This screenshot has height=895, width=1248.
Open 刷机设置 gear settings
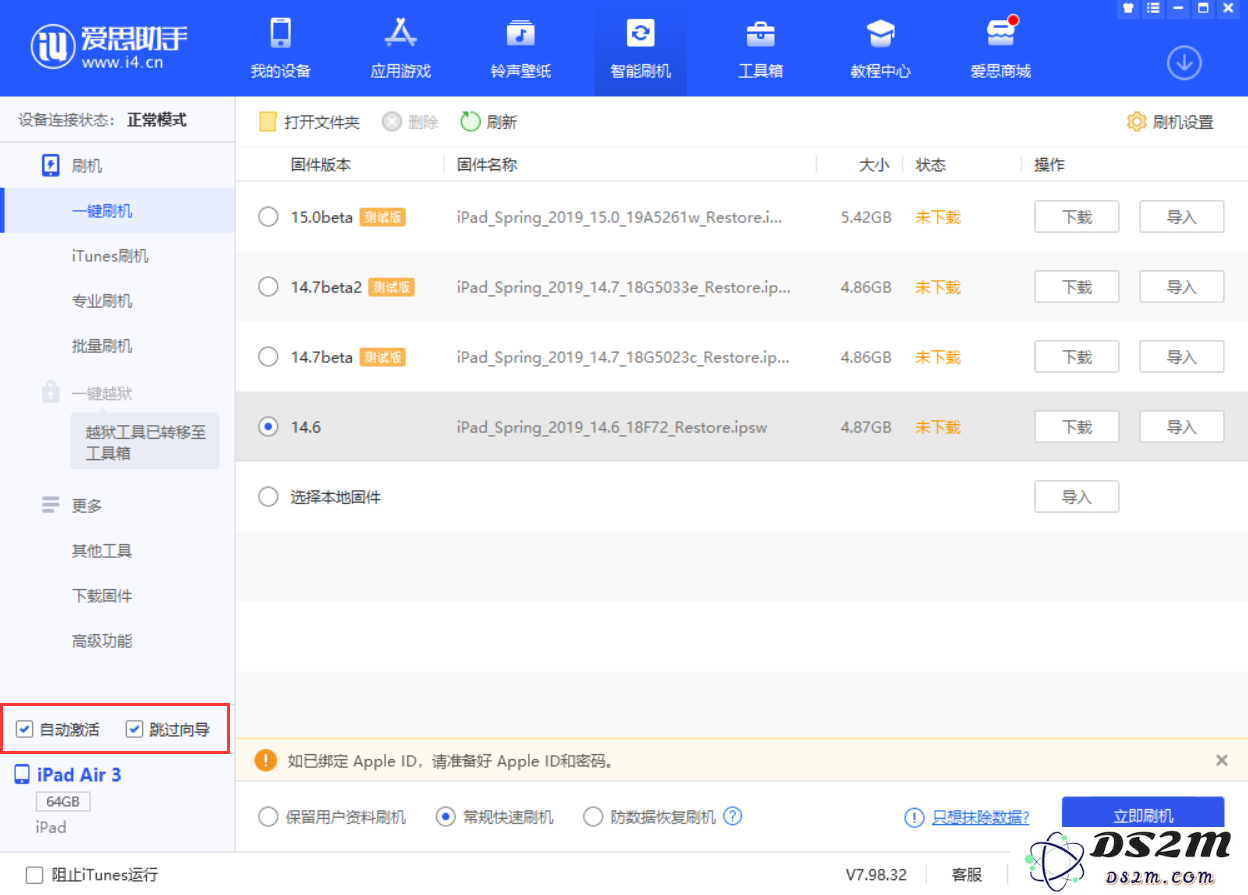1136,122
